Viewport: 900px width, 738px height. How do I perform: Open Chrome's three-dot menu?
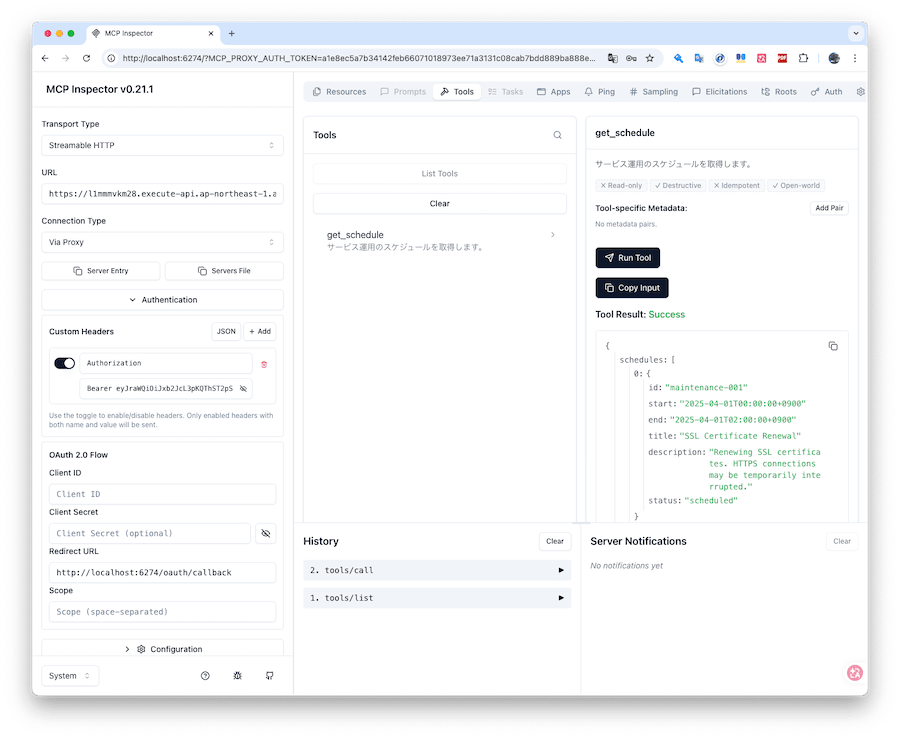(x=855, y=58)
